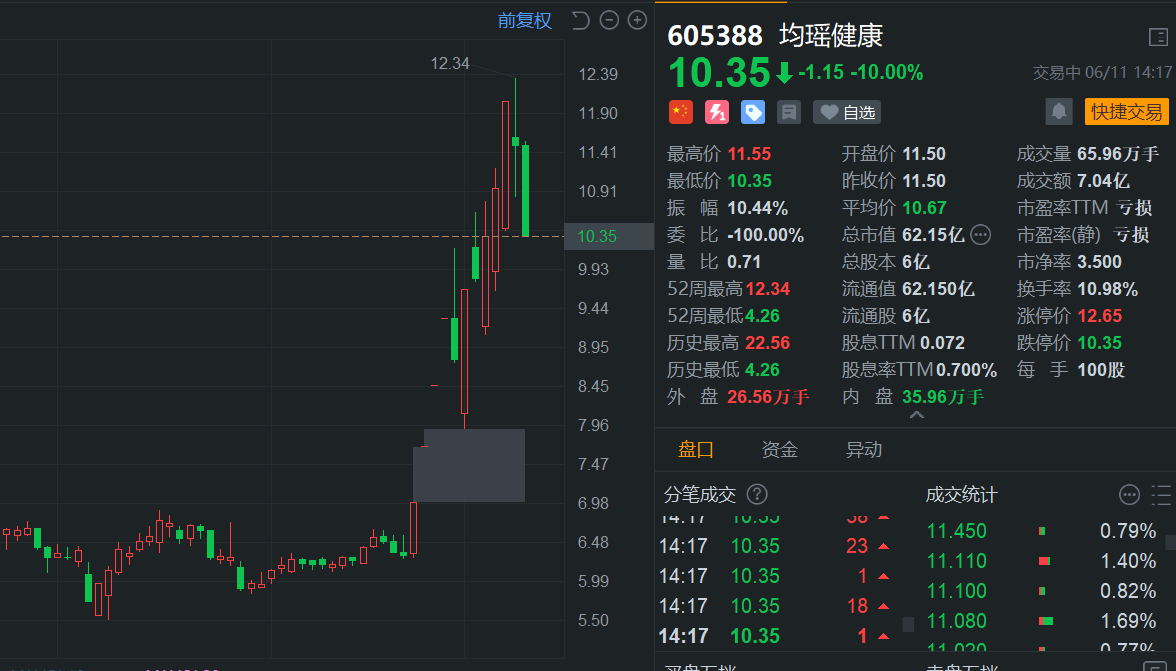Click the 市净率 value 3.500
Viewport: 1176px width, 671px height.
click(1100, 262)
